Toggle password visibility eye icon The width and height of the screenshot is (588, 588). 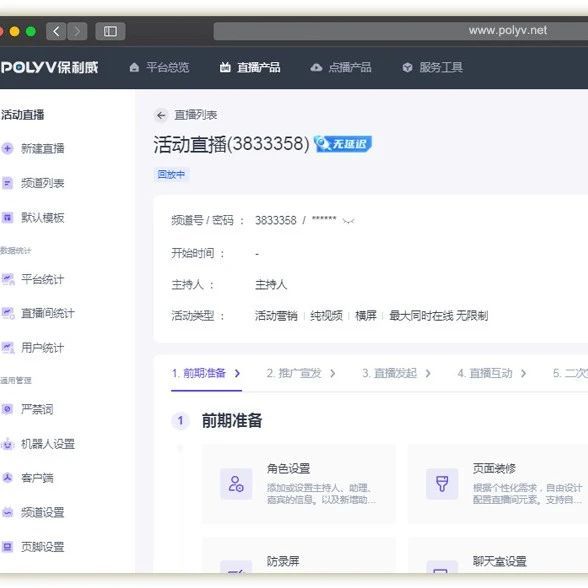click(x=348, y=220)
